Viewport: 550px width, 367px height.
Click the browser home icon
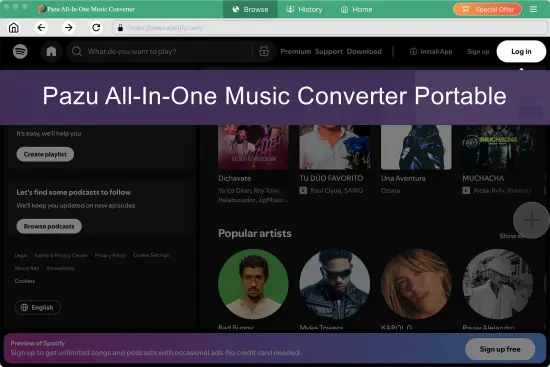click(14, 27)
